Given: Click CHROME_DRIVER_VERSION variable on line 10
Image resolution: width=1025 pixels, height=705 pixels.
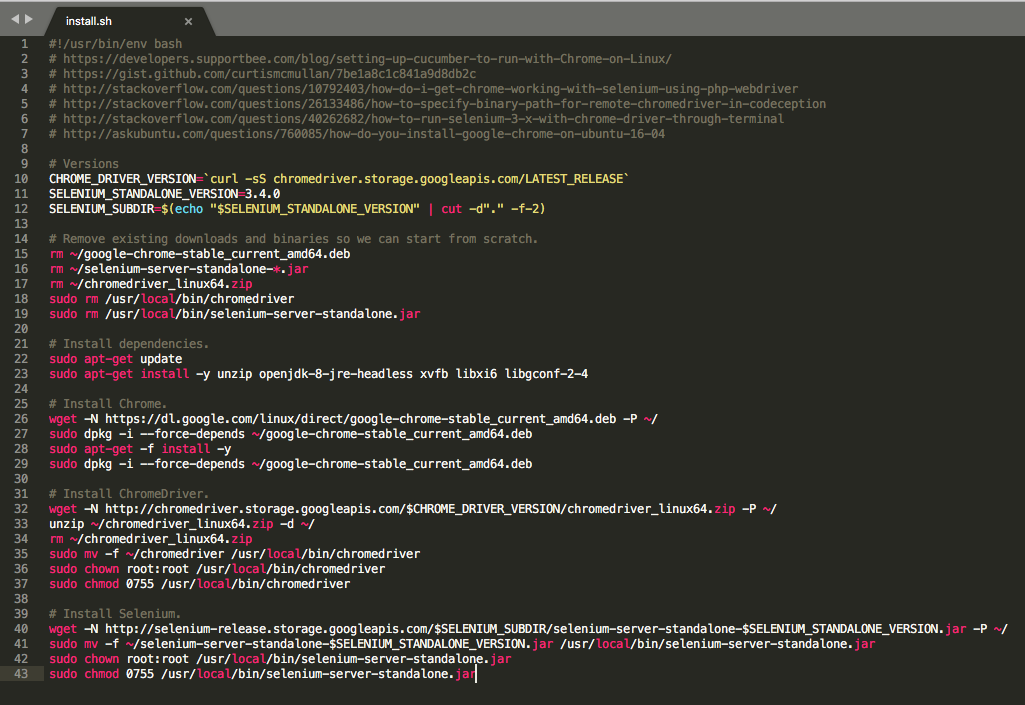Looking at the screenshot, I should point(123,179).
